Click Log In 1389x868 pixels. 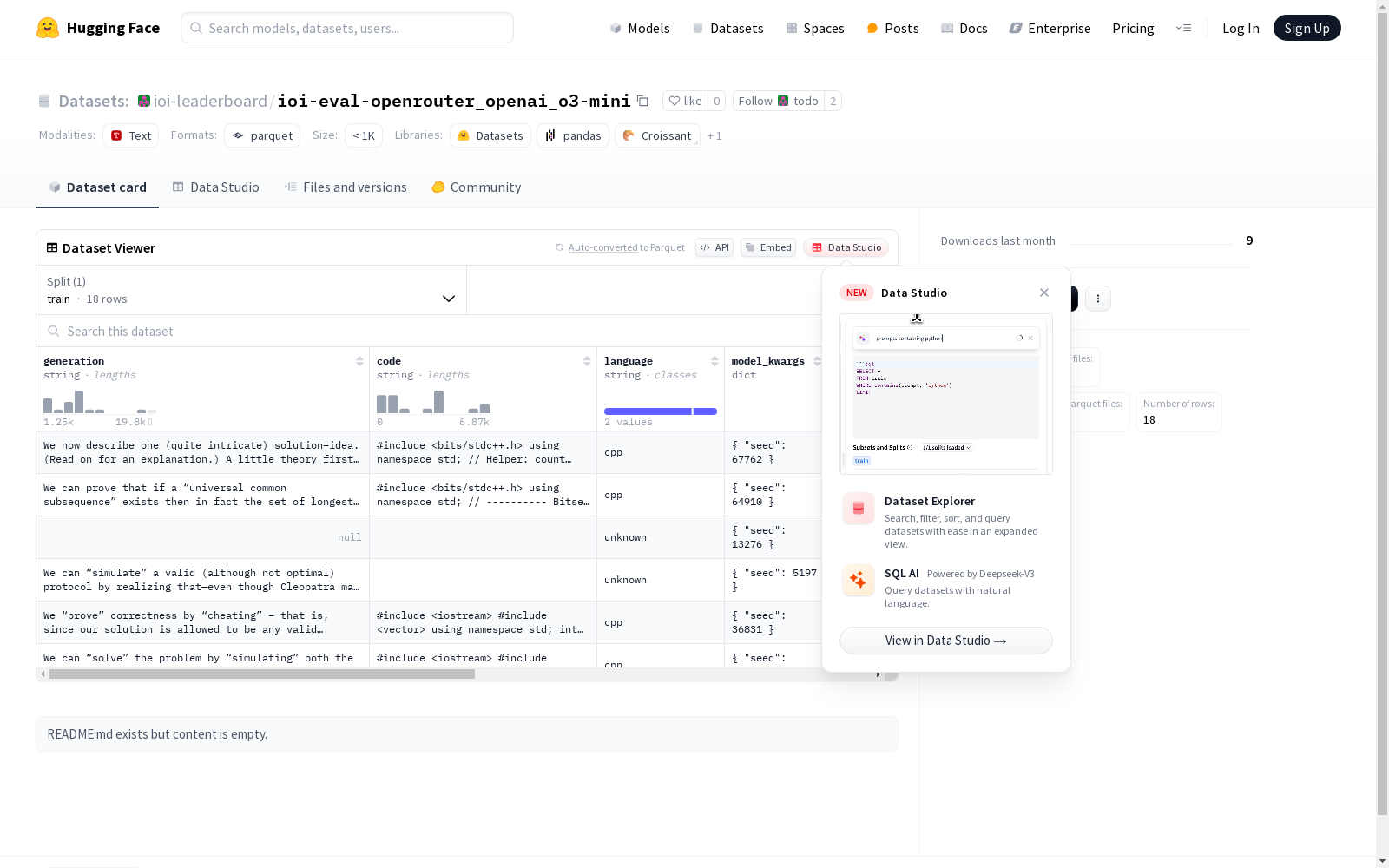[x=1241, y=28]
